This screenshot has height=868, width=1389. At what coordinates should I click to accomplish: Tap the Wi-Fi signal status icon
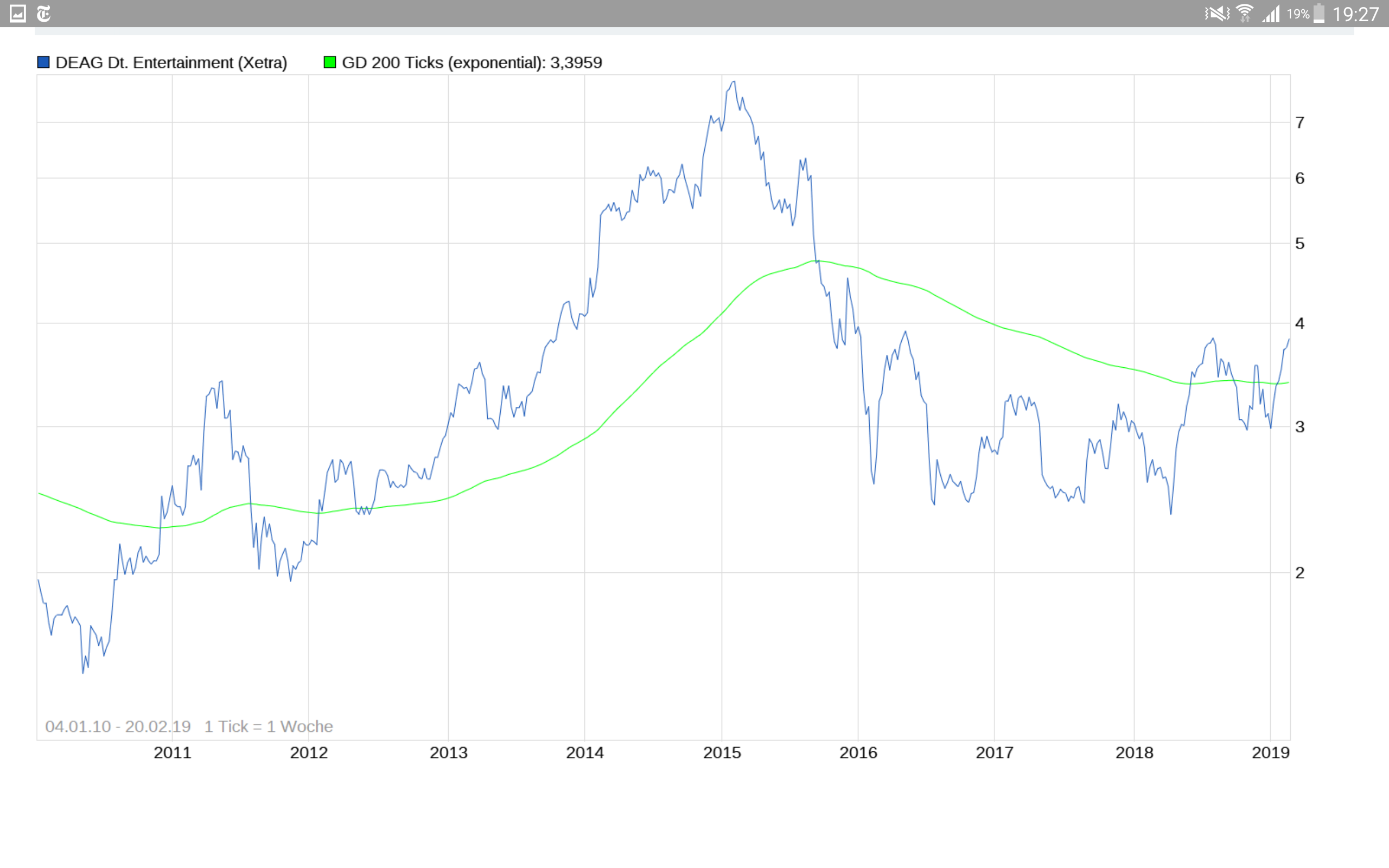point(1244,13)
